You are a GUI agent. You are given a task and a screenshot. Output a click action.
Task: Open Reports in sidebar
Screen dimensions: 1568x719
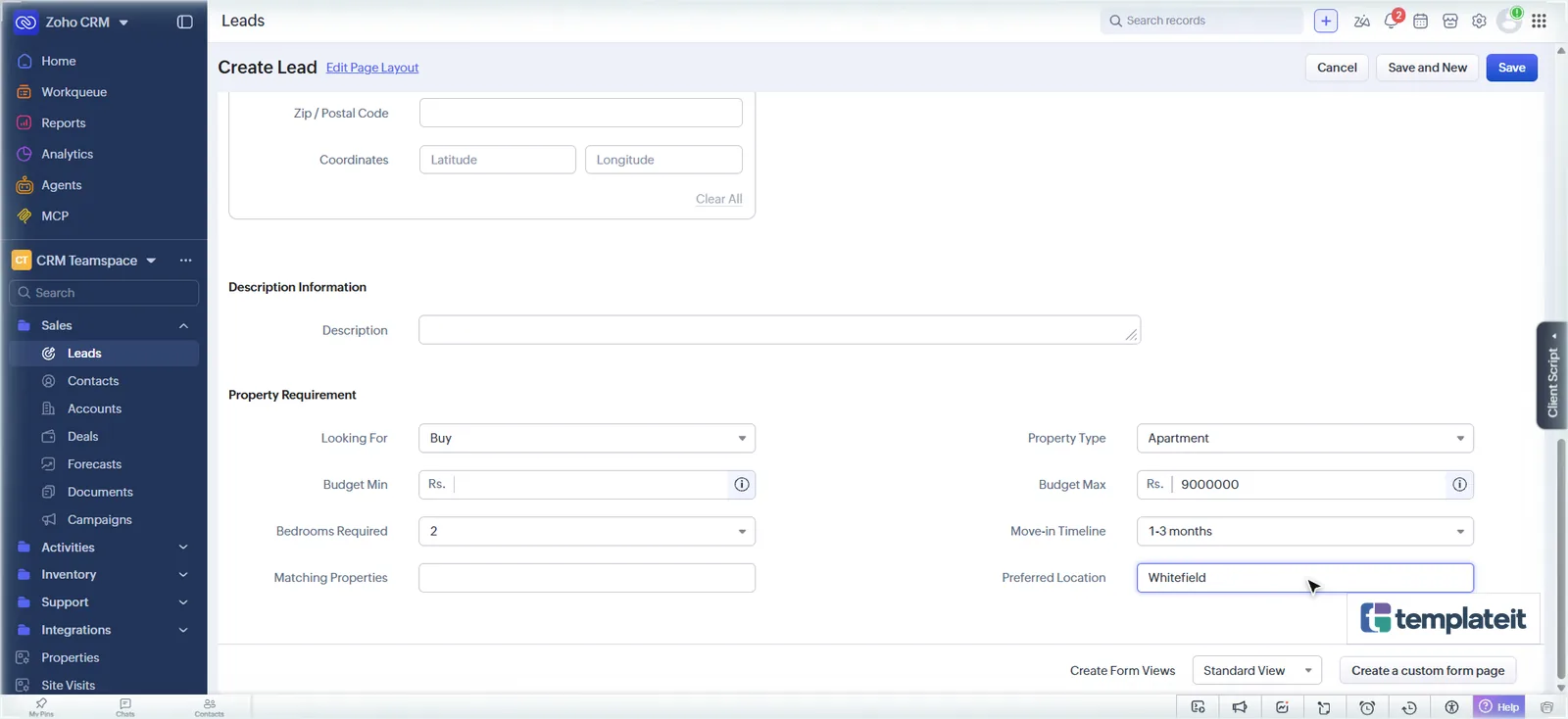tap(63, 122)
